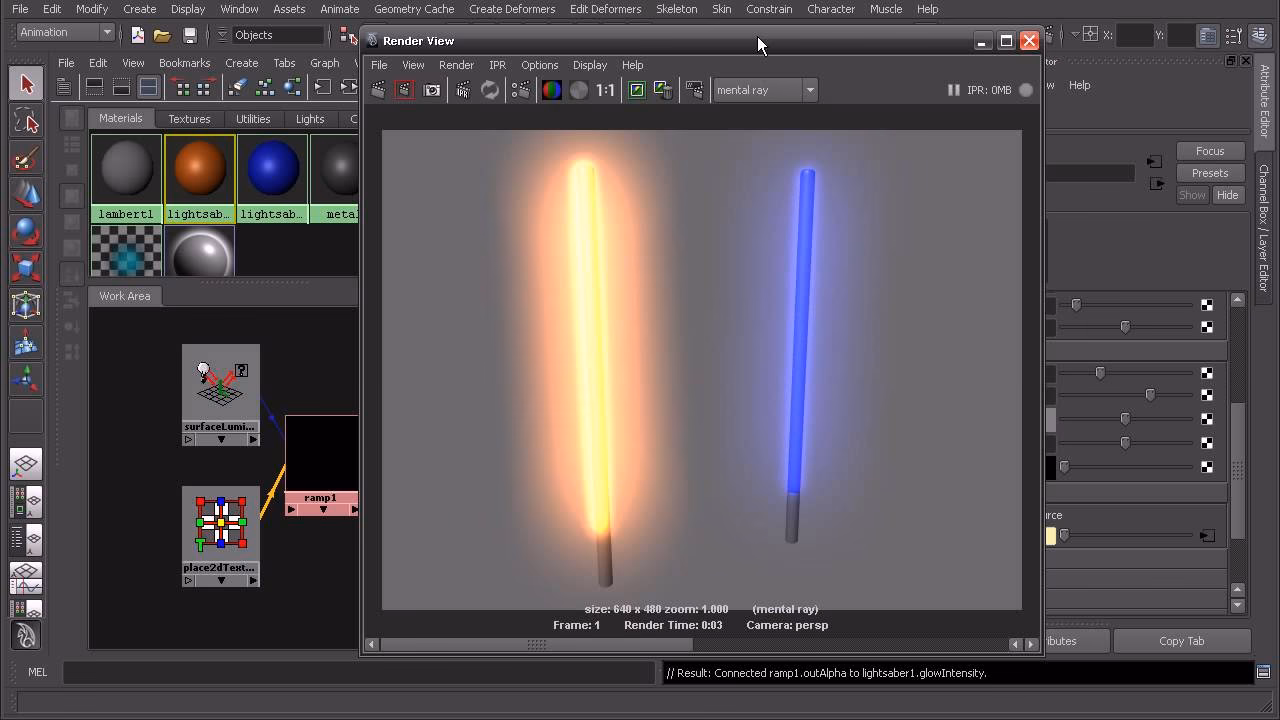This screenshot has height=720, width=1280.
Task: Open the Animation menu set dropdown
Action: [66, 33]
